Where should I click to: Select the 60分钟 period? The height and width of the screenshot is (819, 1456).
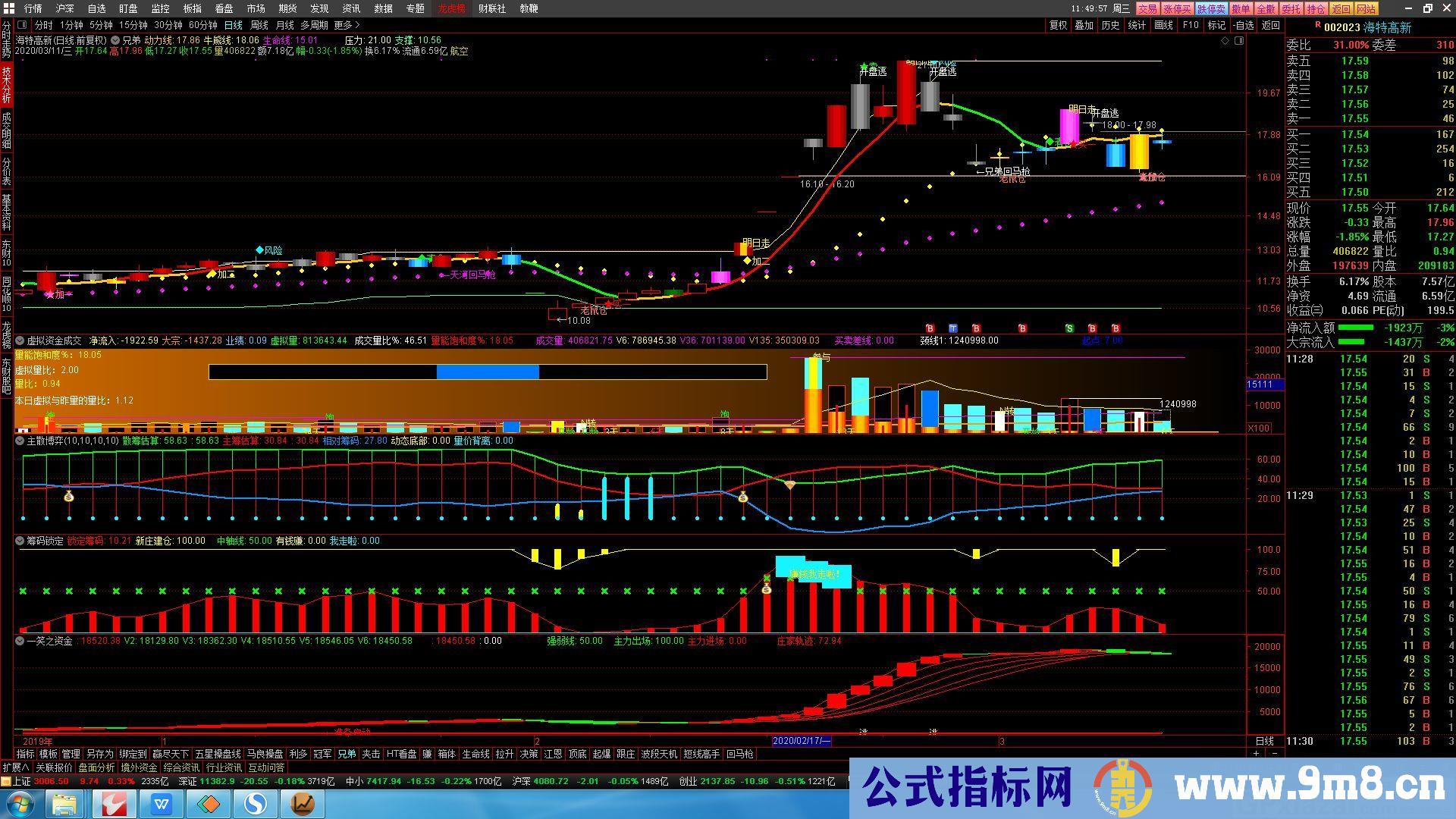(203, 25)
